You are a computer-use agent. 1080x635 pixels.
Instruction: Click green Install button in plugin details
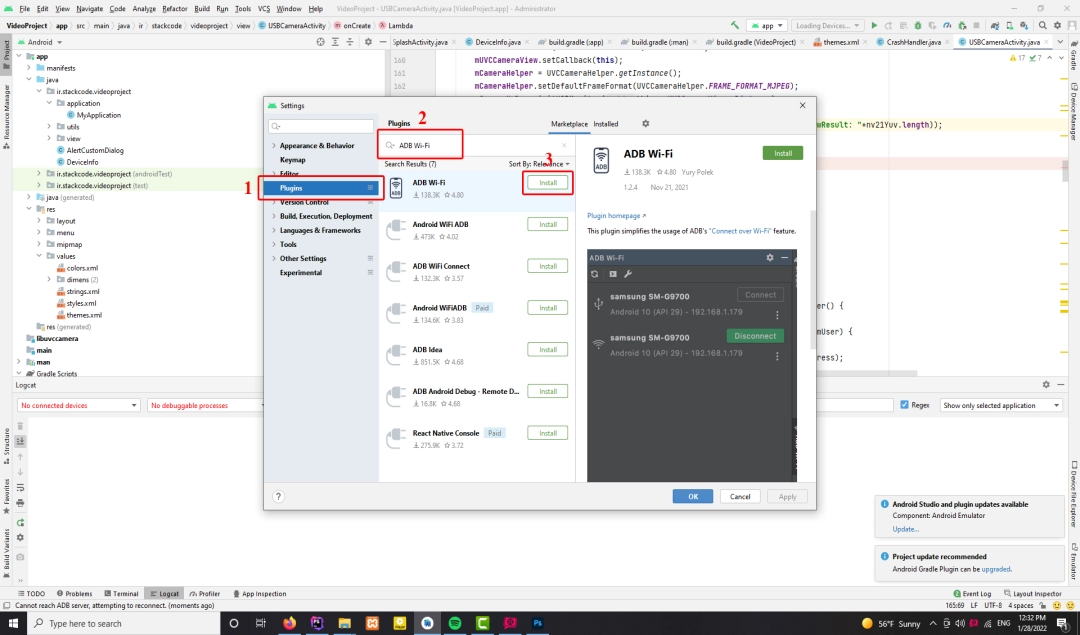[x=782, y=154]
